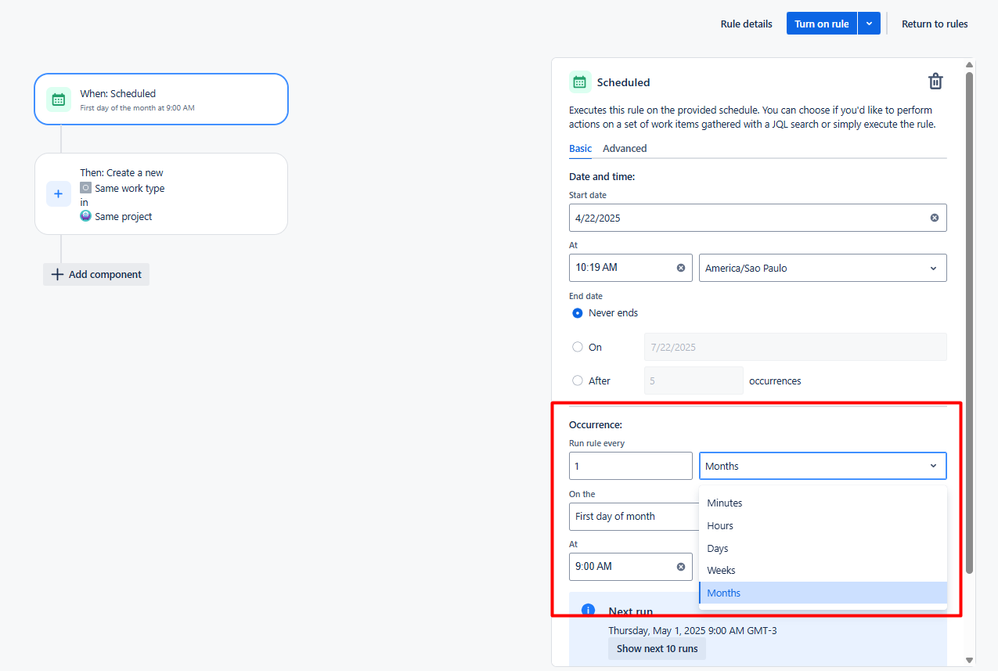
Task: Open the First day of month dropdown
Action: coord(634,516)
